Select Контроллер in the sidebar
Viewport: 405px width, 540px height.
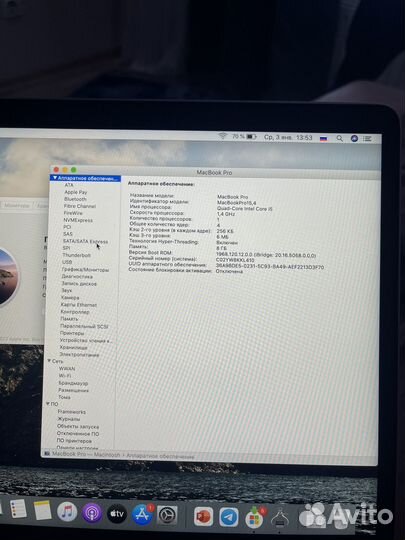pyautogui.click(x=75, y=312)
